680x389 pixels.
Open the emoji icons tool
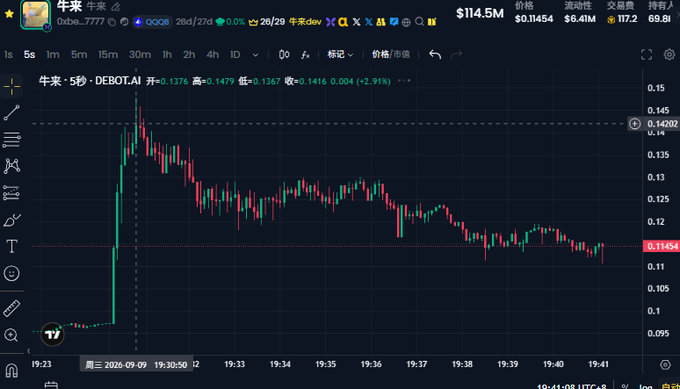click(x=12, y=273)
